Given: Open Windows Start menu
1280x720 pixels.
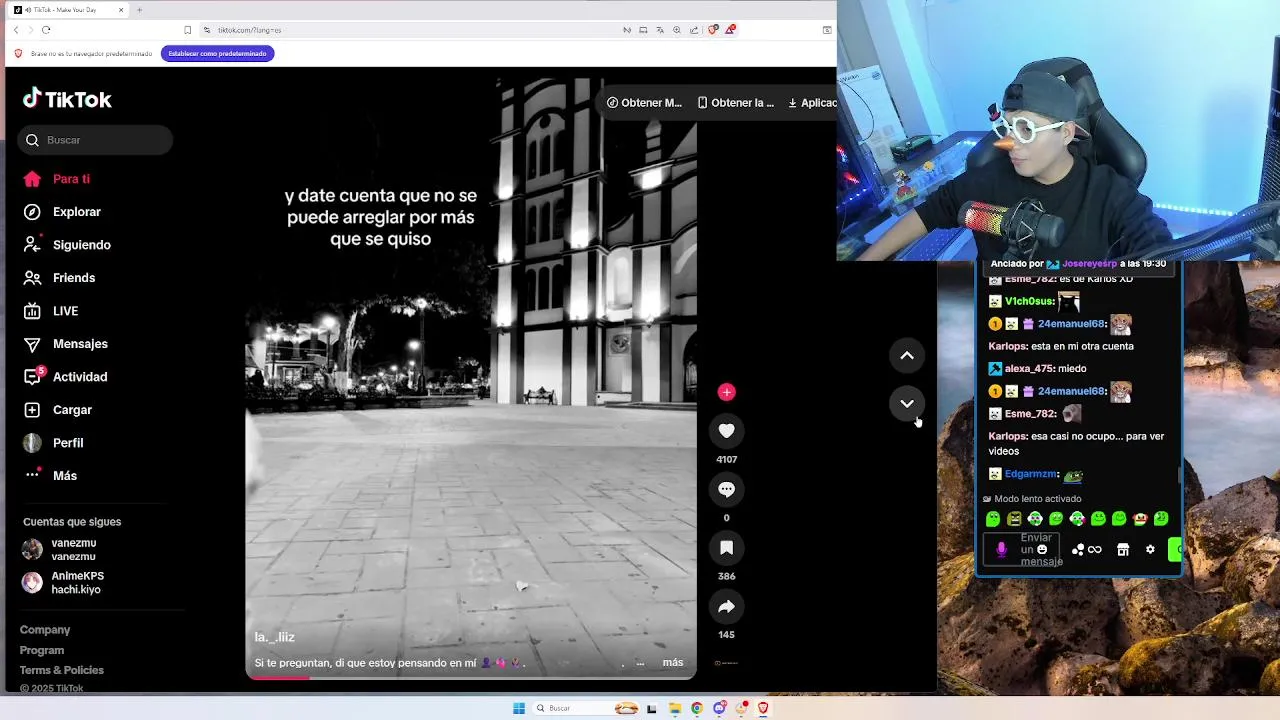Looking at the screenshot, I should (x=519, y=708).
